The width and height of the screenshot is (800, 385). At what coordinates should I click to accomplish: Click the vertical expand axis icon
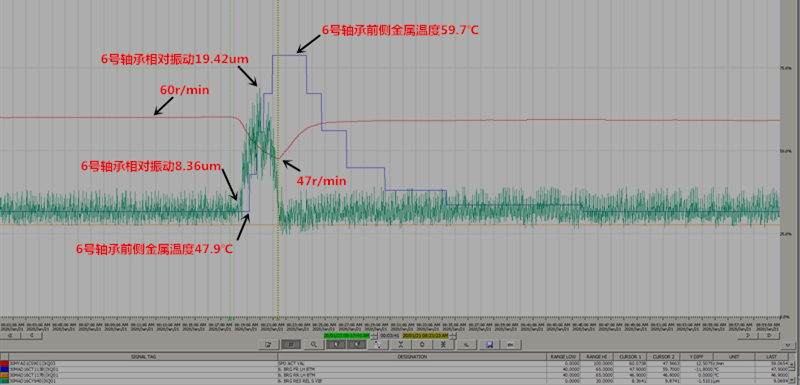point(422,345)
